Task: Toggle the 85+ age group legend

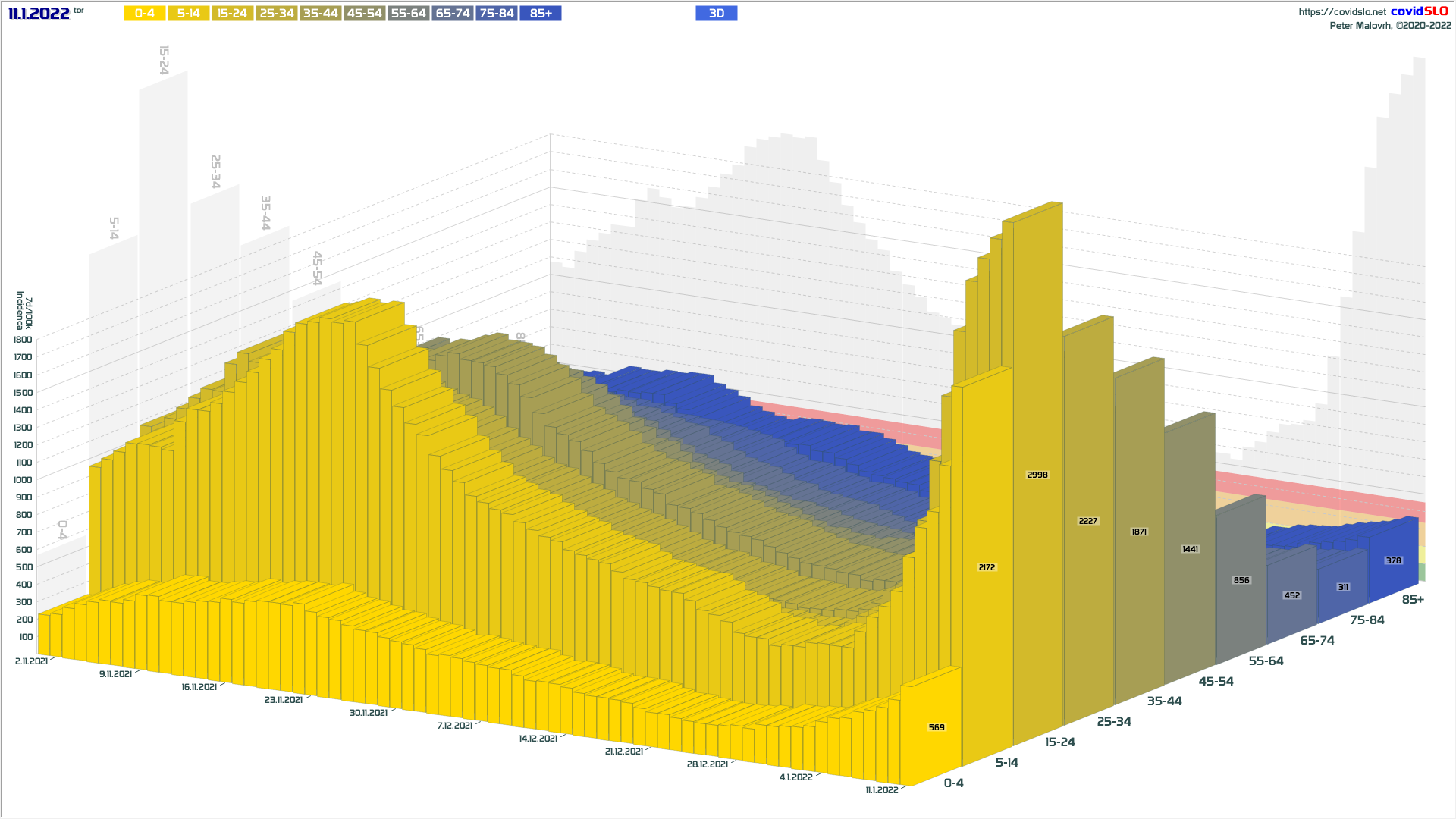Action: (541, 14)
